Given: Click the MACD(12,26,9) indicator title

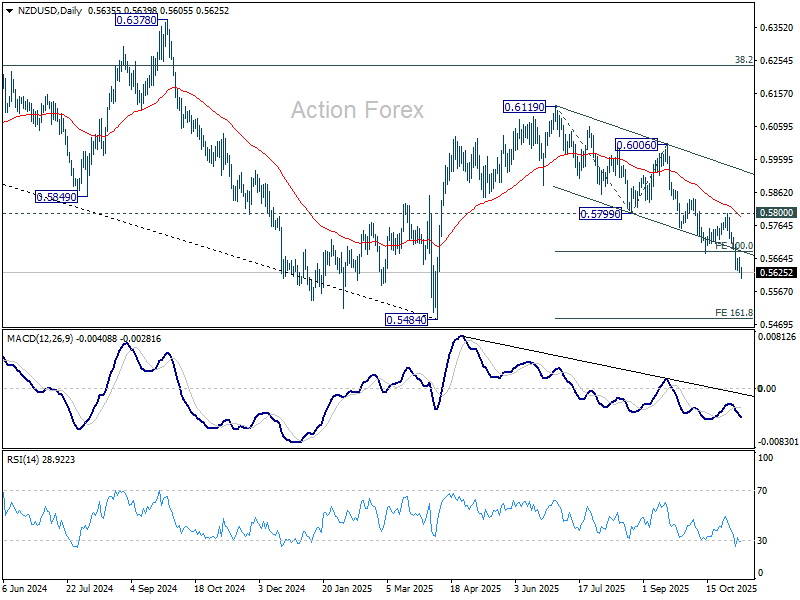Looking at the screenshot, I should click(x=40, y=339).
